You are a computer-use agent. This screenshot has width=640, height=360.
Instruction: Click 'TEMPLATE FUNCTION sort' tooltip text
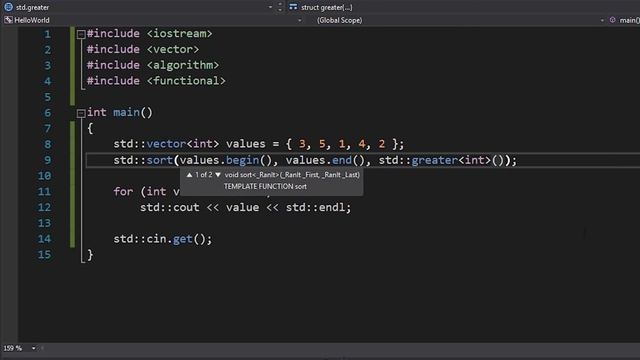pyautogui.click(x=265, y=187)
